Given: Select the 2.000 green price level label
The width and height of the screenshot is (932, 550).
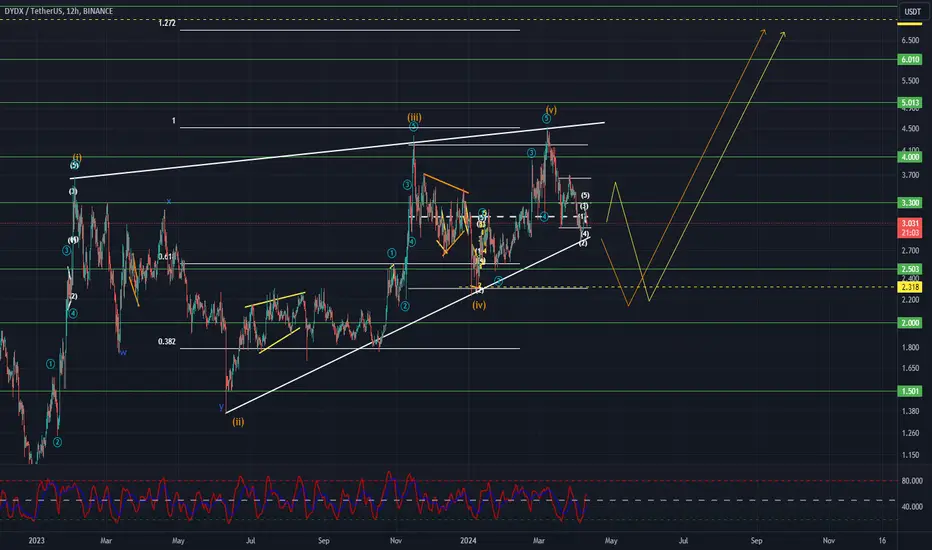Looking at the screenshot, I should [909, 323].
